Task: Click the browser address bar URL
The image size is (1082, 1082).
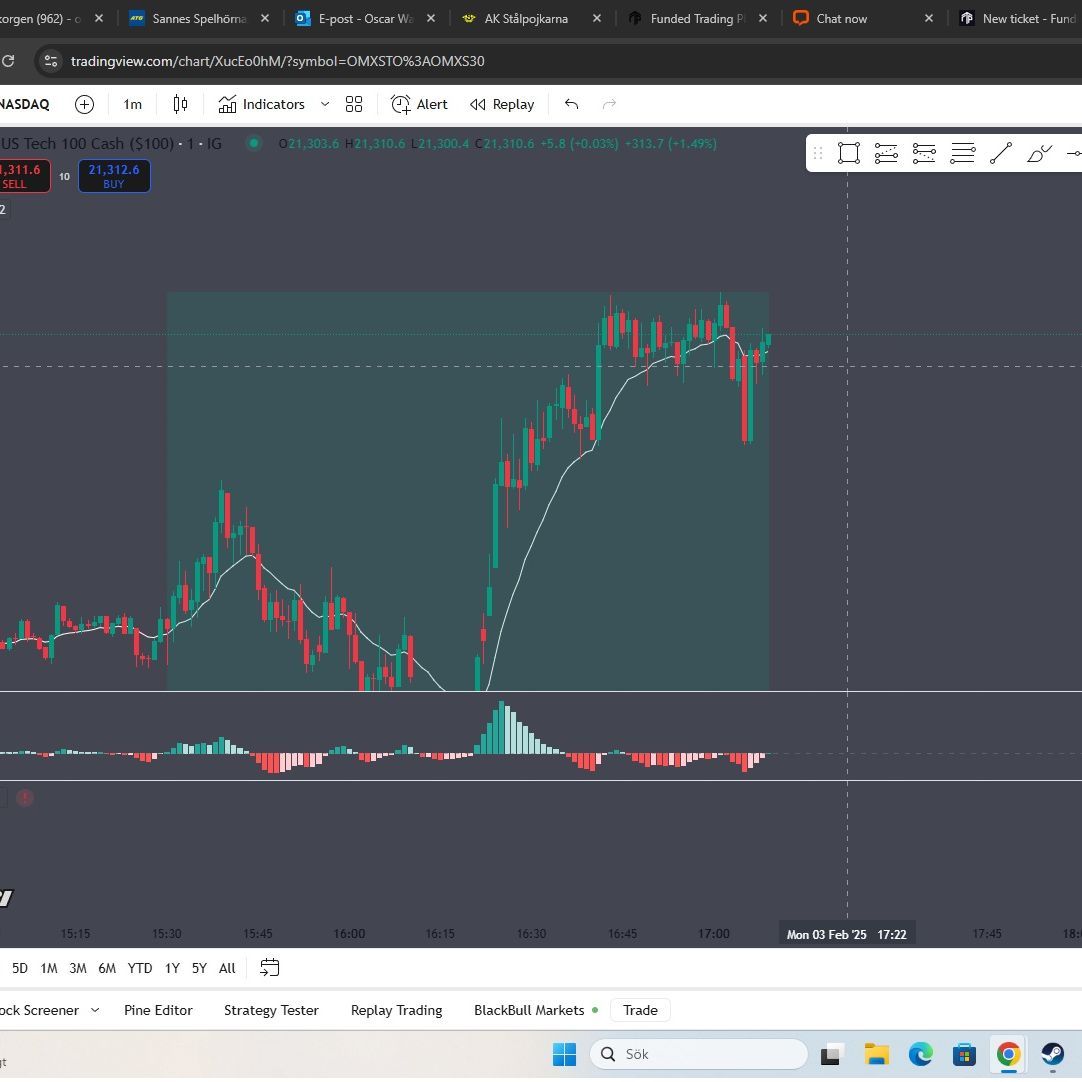Action: [x=277, y=61]
